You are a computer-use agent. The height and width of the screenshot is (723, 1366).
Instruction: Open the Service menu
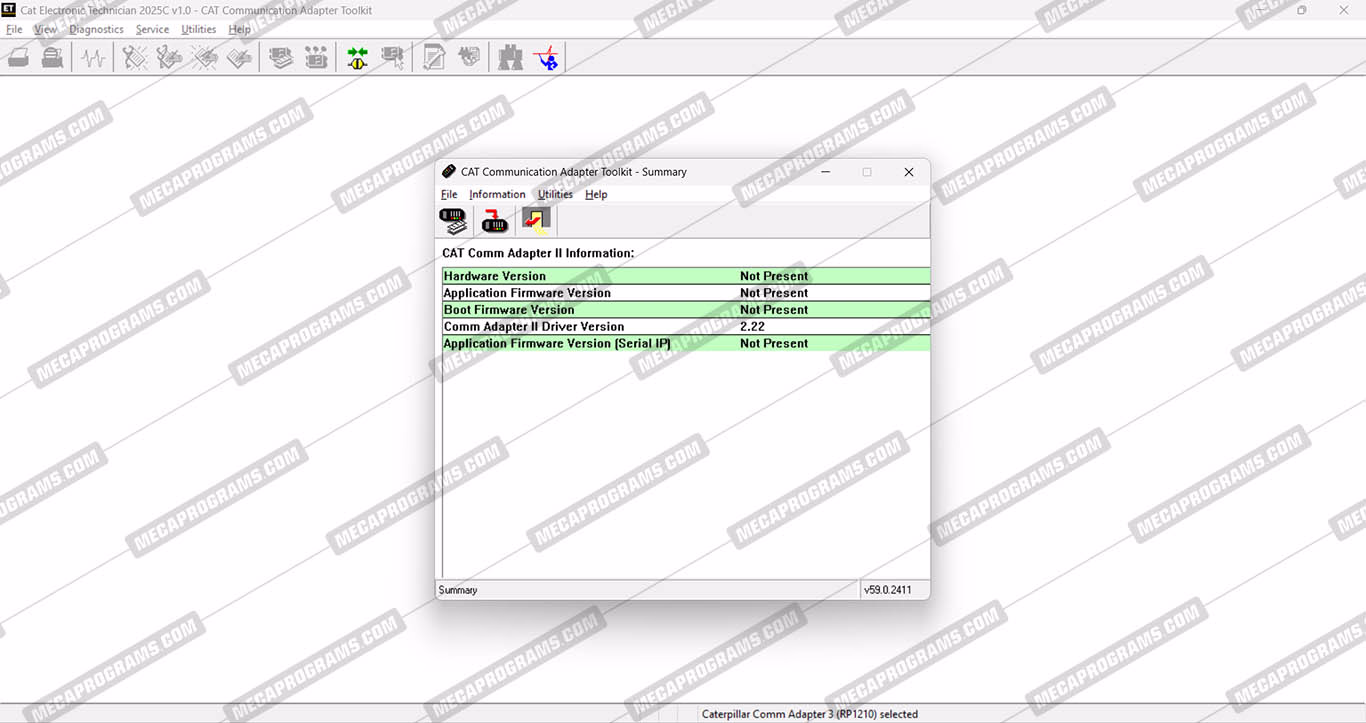[x=152, y=30]
